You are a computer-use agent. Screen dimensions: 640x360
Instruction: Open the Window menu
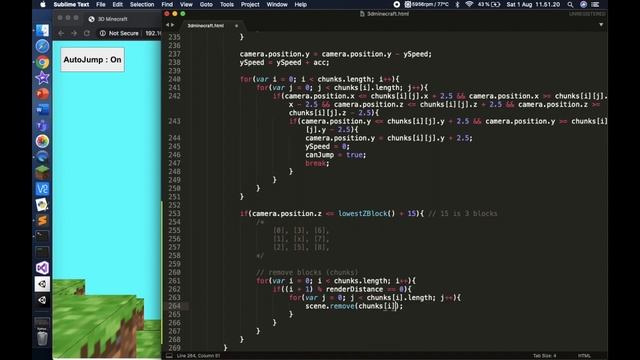277,4
